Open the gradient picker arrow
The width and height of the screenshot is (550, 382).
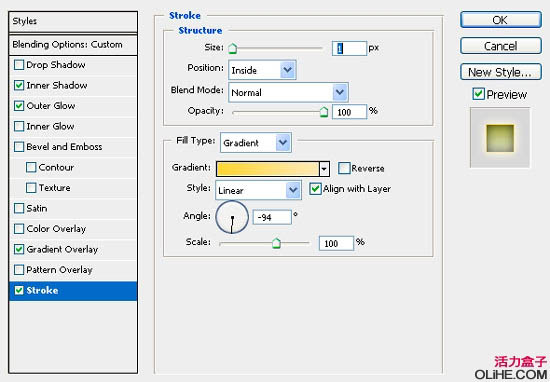[324, 169]
